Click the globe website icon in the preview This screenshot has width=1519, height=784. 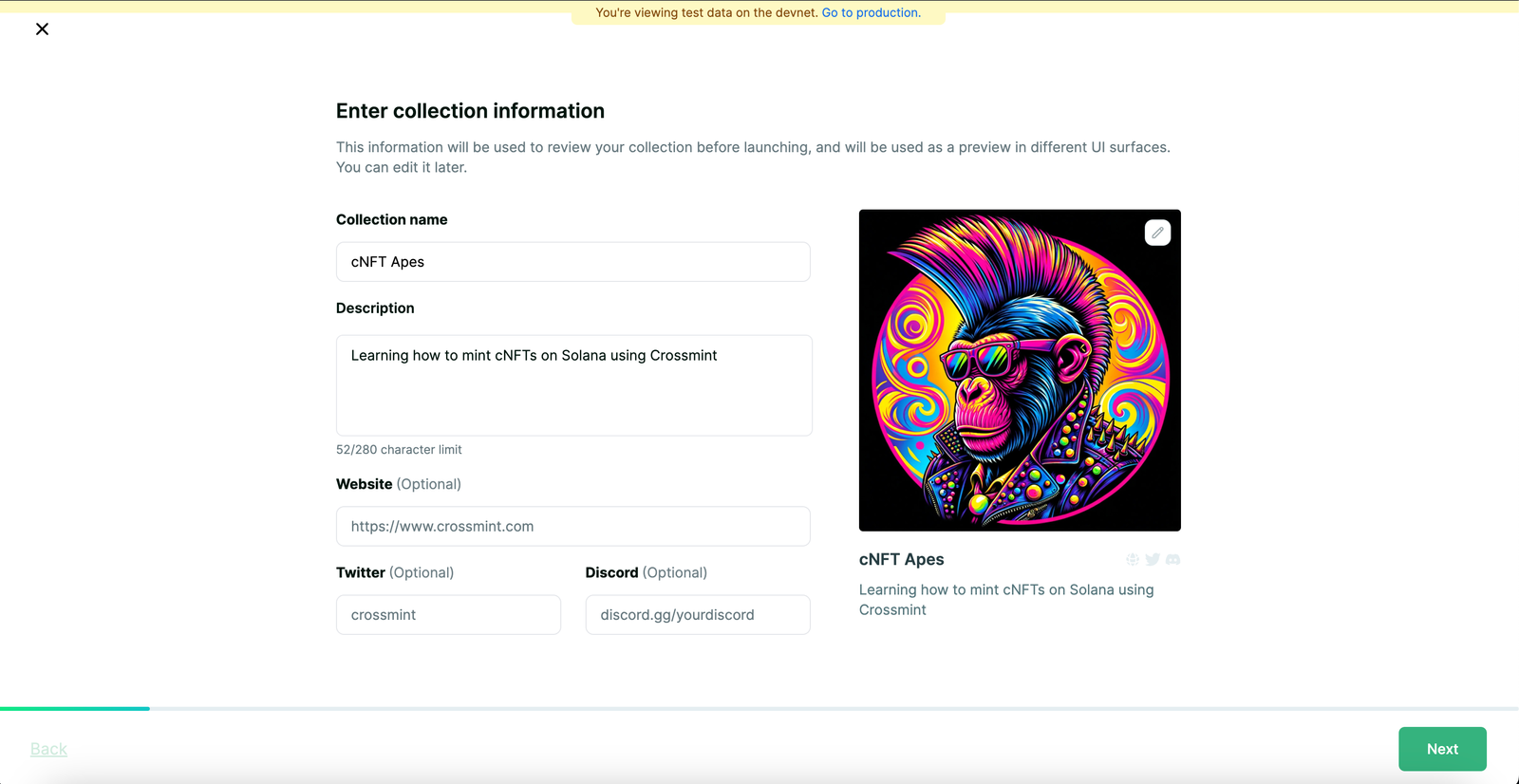[x=1133, y=560]
